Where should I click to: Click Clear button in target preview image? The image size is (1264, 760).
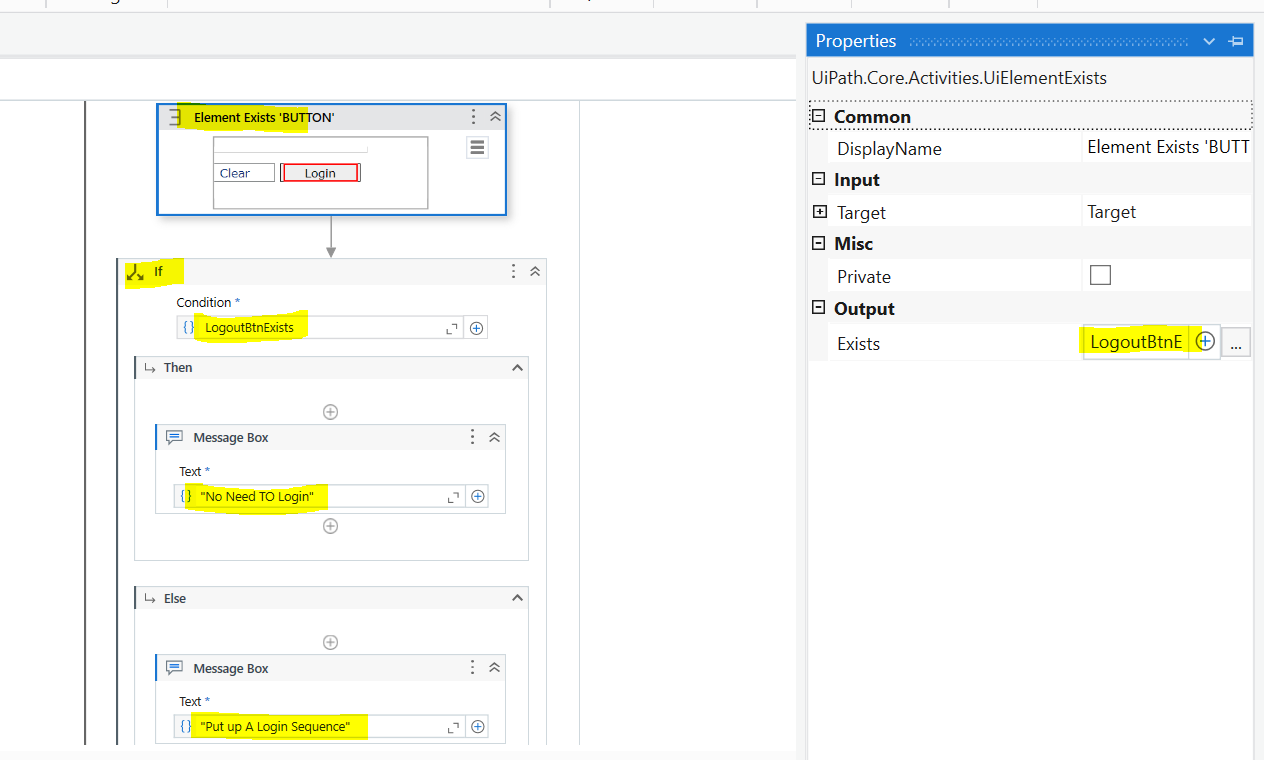pos(245,173)
